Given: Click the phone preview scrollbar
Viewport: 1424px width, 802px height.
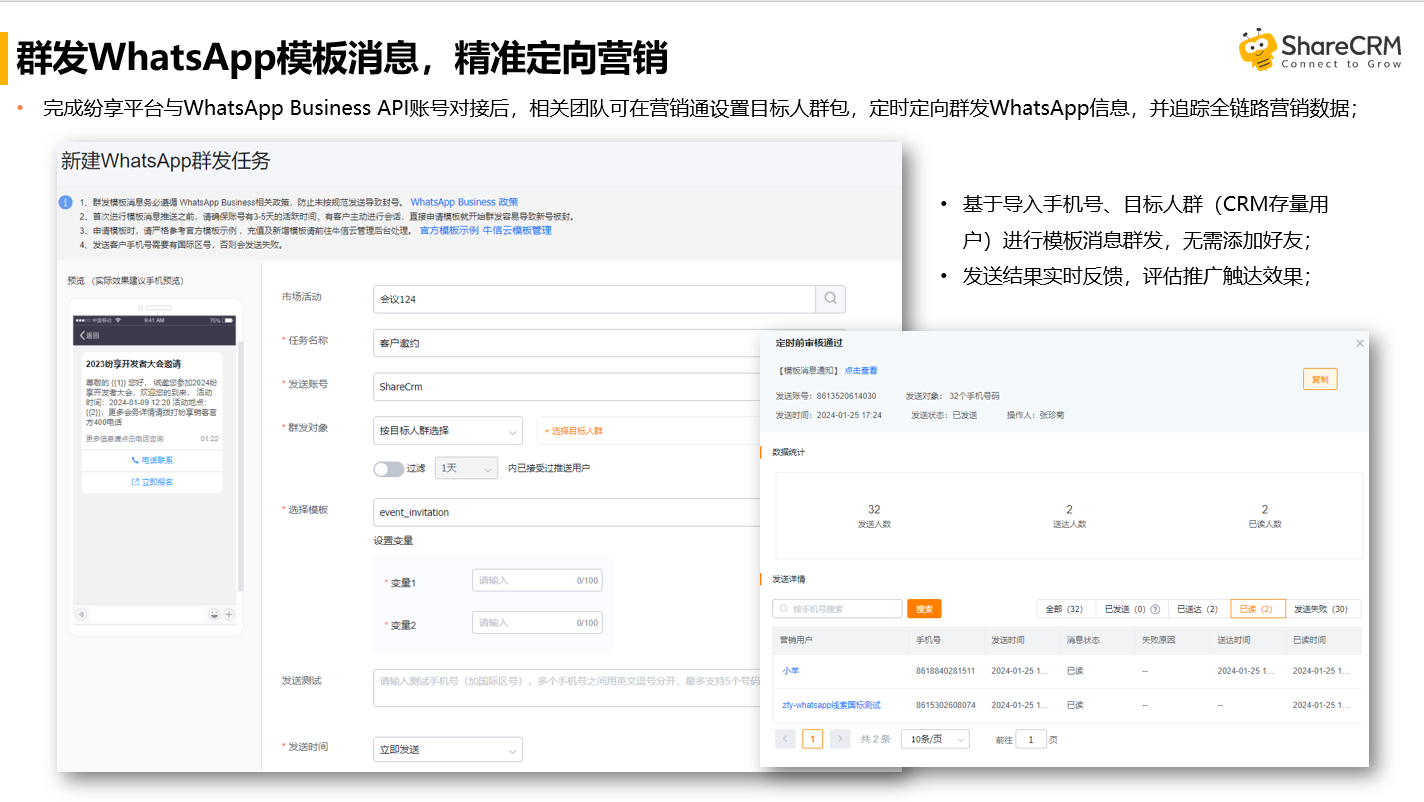Looking at the screenshot, I should [x=239, y=465].
